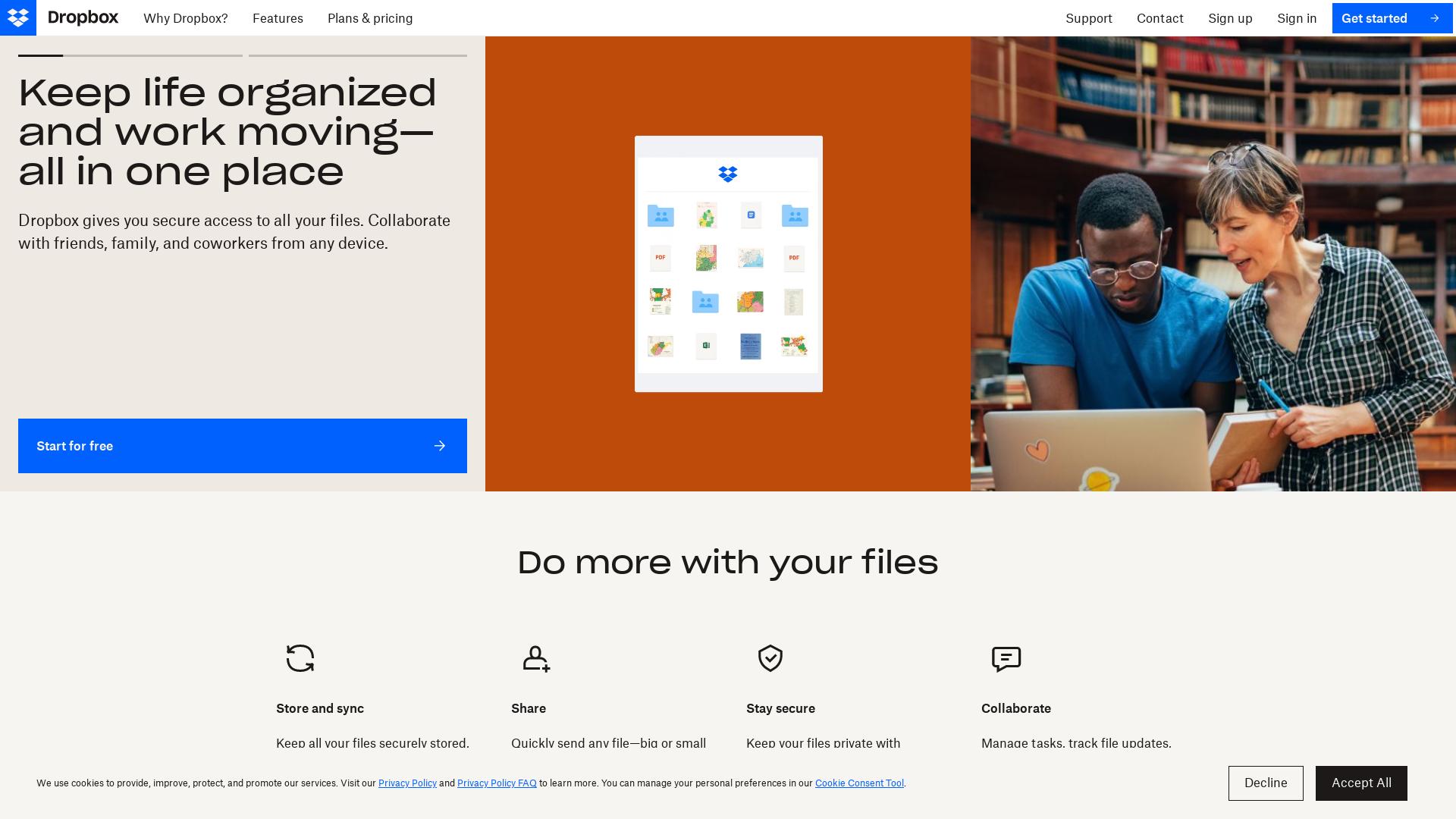Click the Dropbox wordmark in header
The image size is (1456, 819).
pos(83,17)
